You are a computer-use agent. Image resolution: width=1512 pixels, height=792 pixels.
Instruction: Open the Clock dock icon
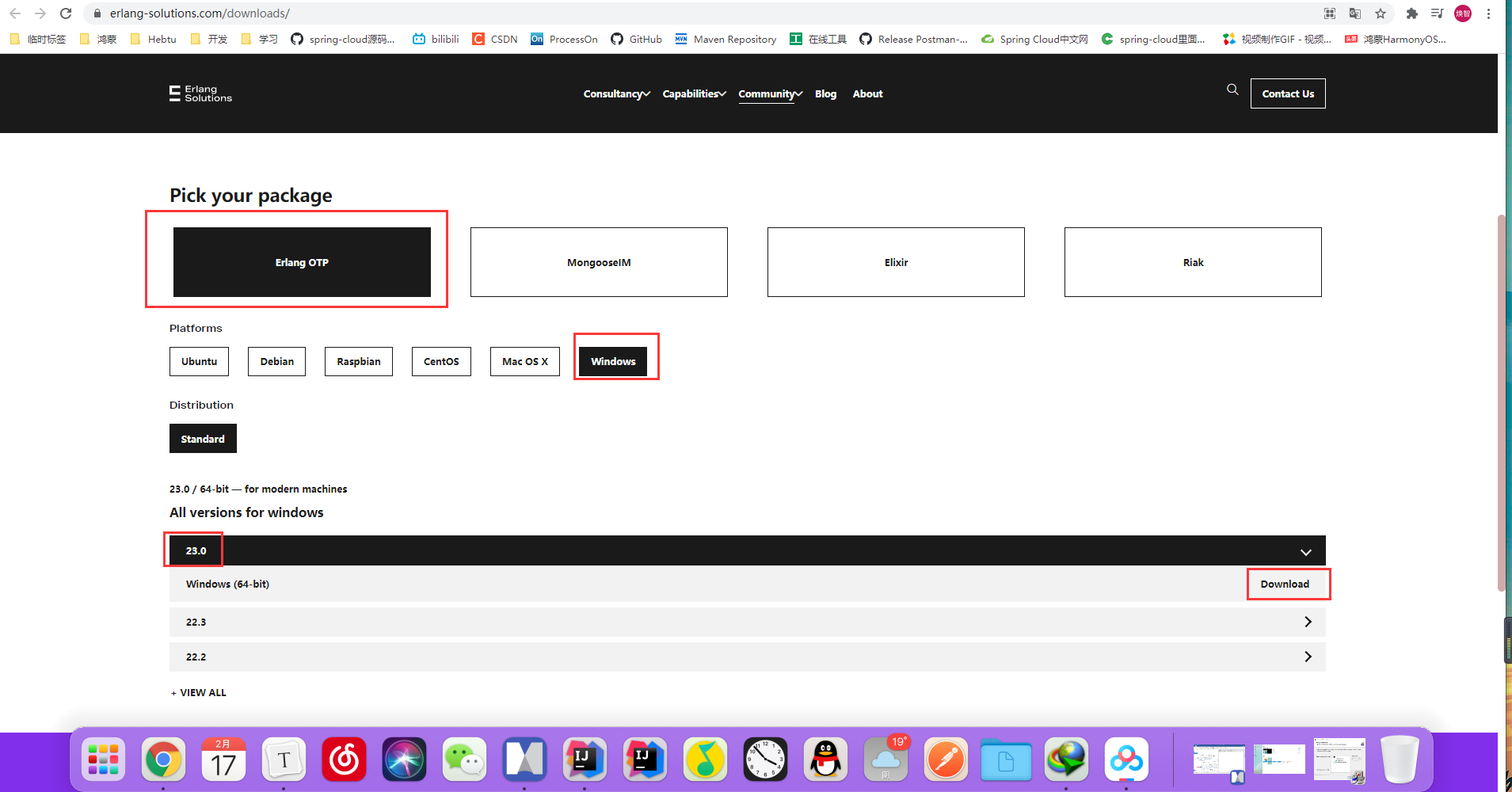765,760
